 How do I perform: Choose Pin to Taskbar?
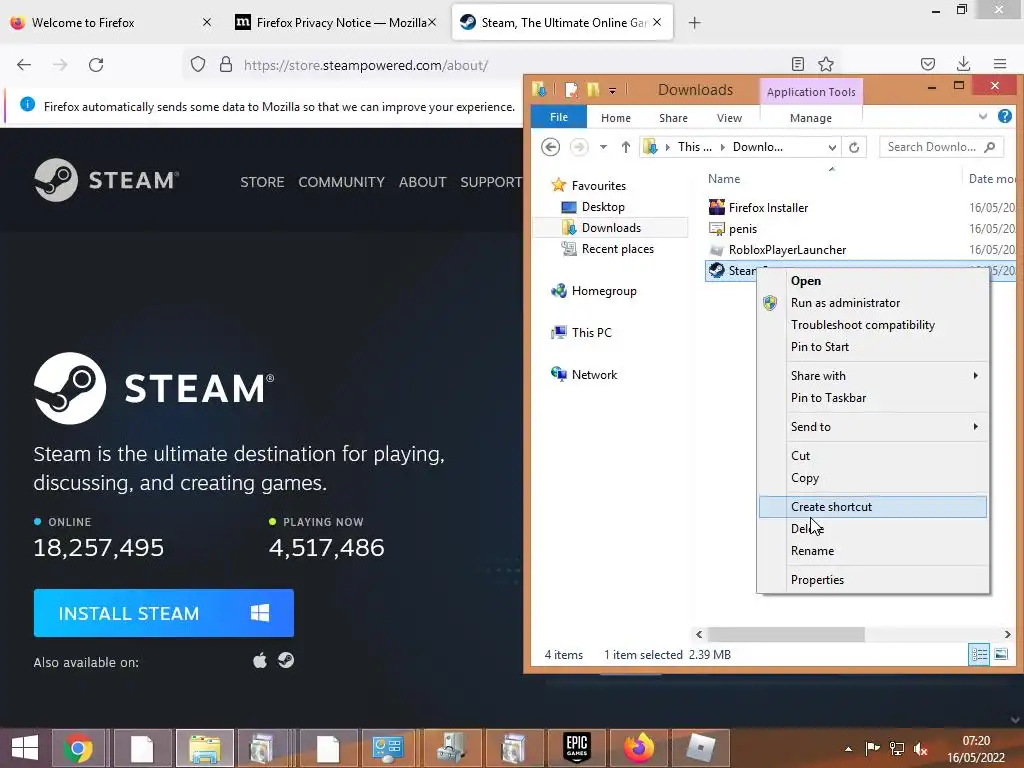pyautogui.click(x=872, y=398)
